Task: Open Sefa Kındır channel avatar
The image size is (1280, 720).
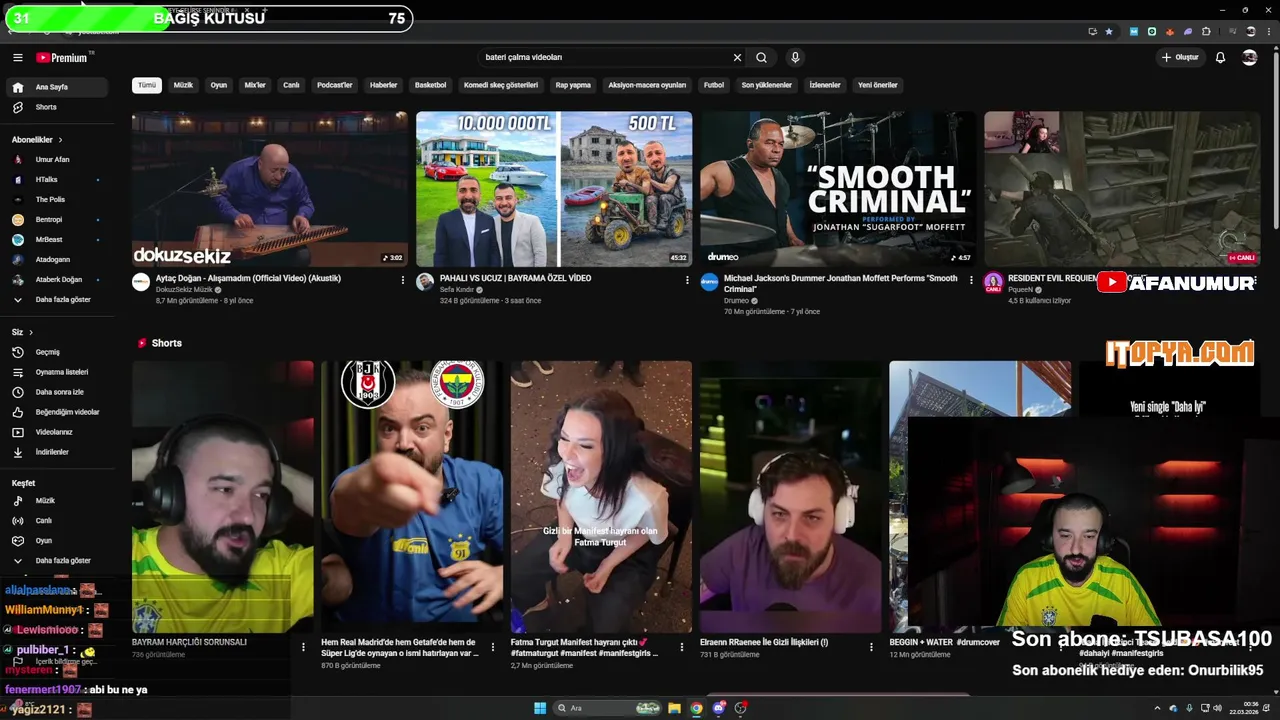Action: tap(425, 282)
